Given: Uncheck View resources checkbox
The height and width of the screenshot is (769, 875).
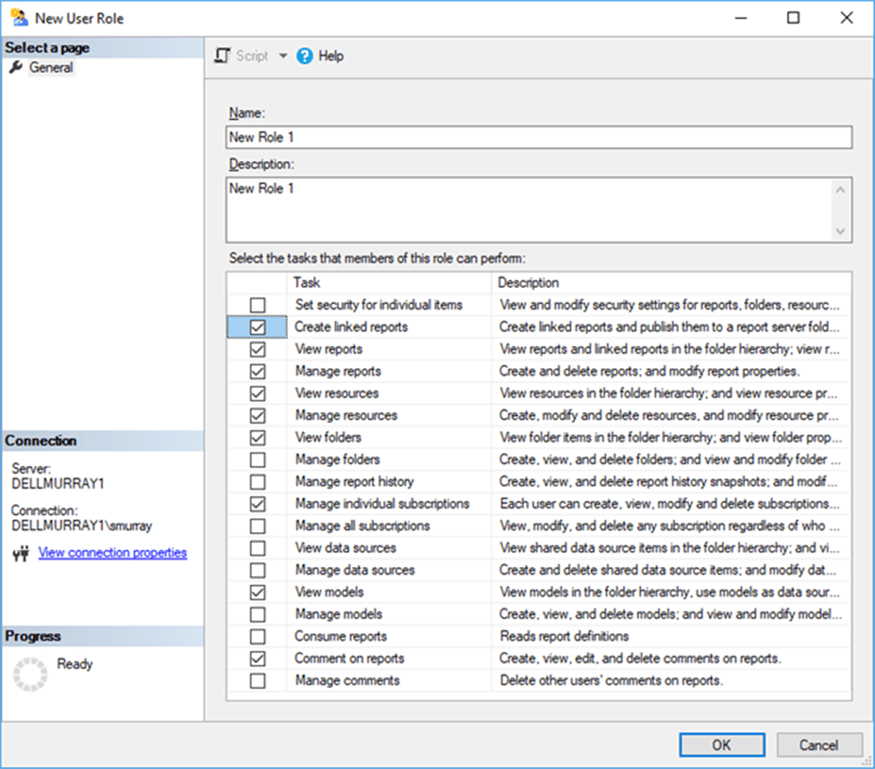Looking at the screenshot, I should (x=257, y=393).
